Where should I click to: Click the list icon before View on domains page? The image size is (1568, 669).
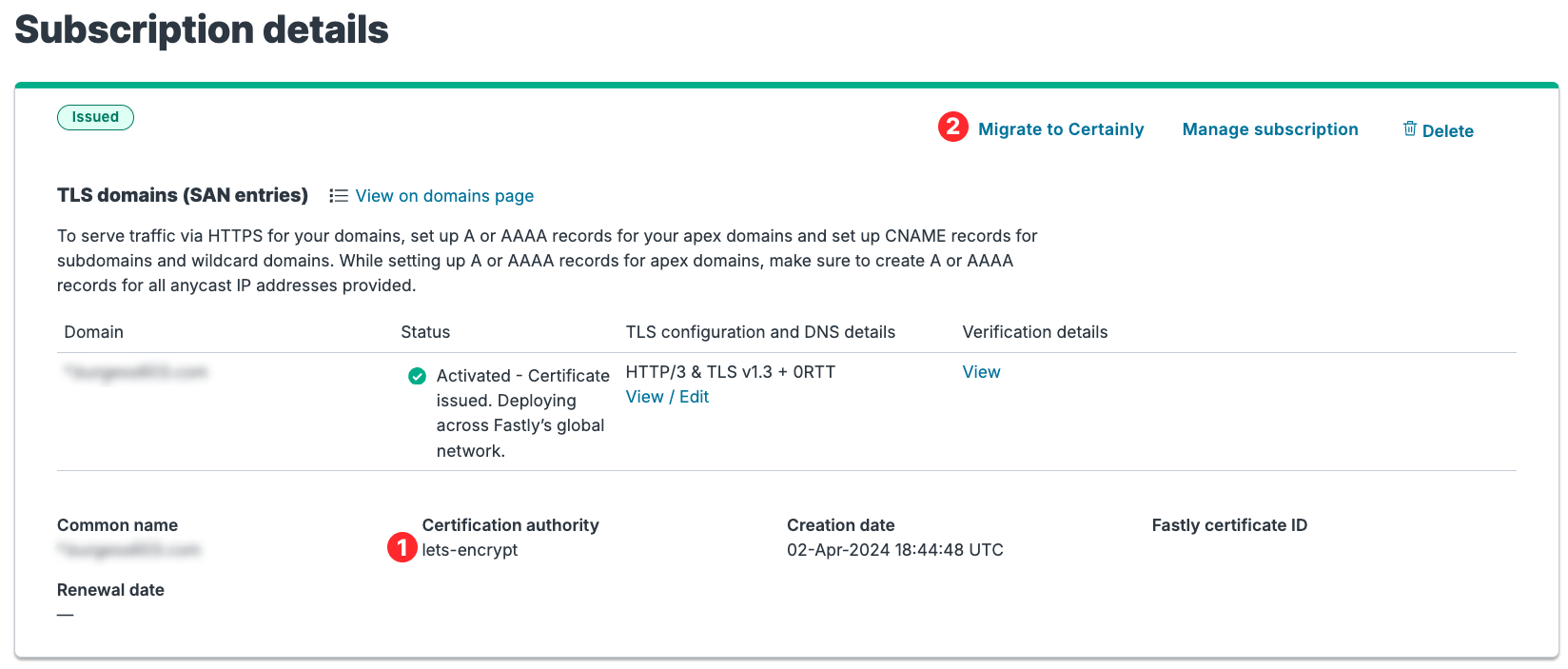click(x=339, y=195)
